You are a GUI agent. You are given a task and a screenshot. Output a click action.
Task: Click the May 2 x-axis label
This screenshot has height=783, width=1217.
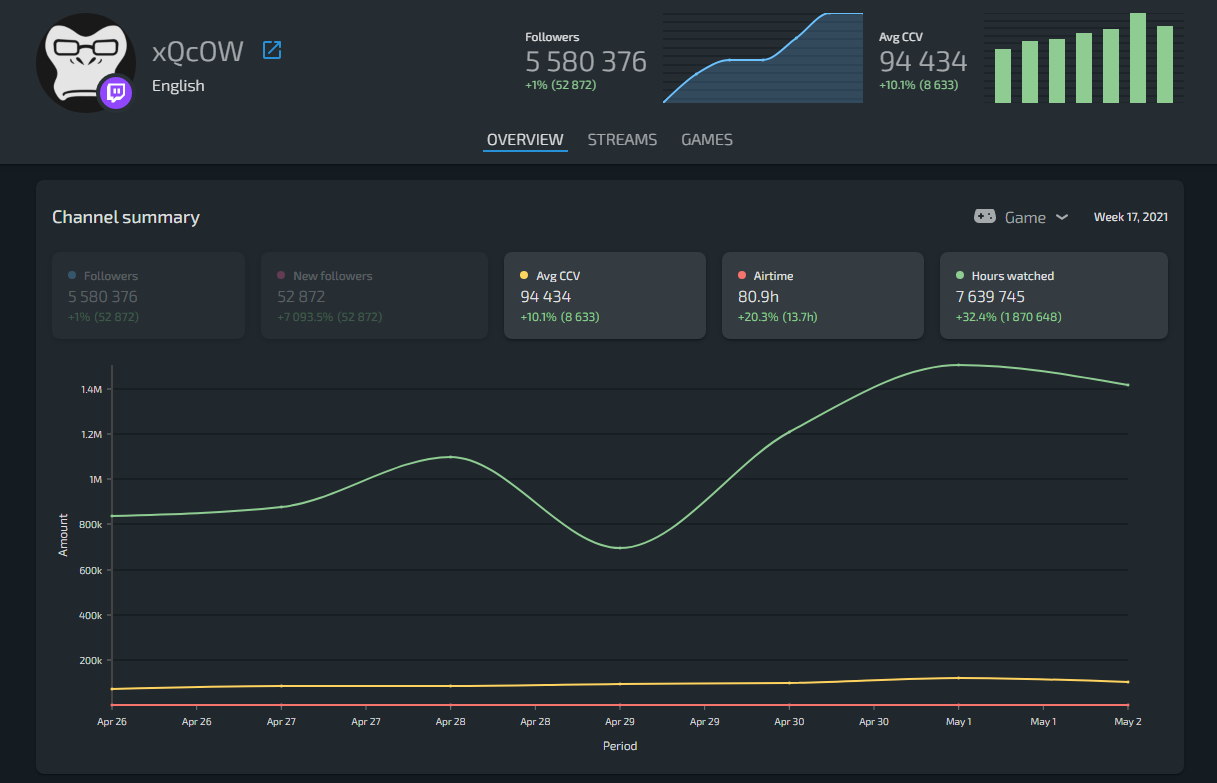[x=1128, y=721]
